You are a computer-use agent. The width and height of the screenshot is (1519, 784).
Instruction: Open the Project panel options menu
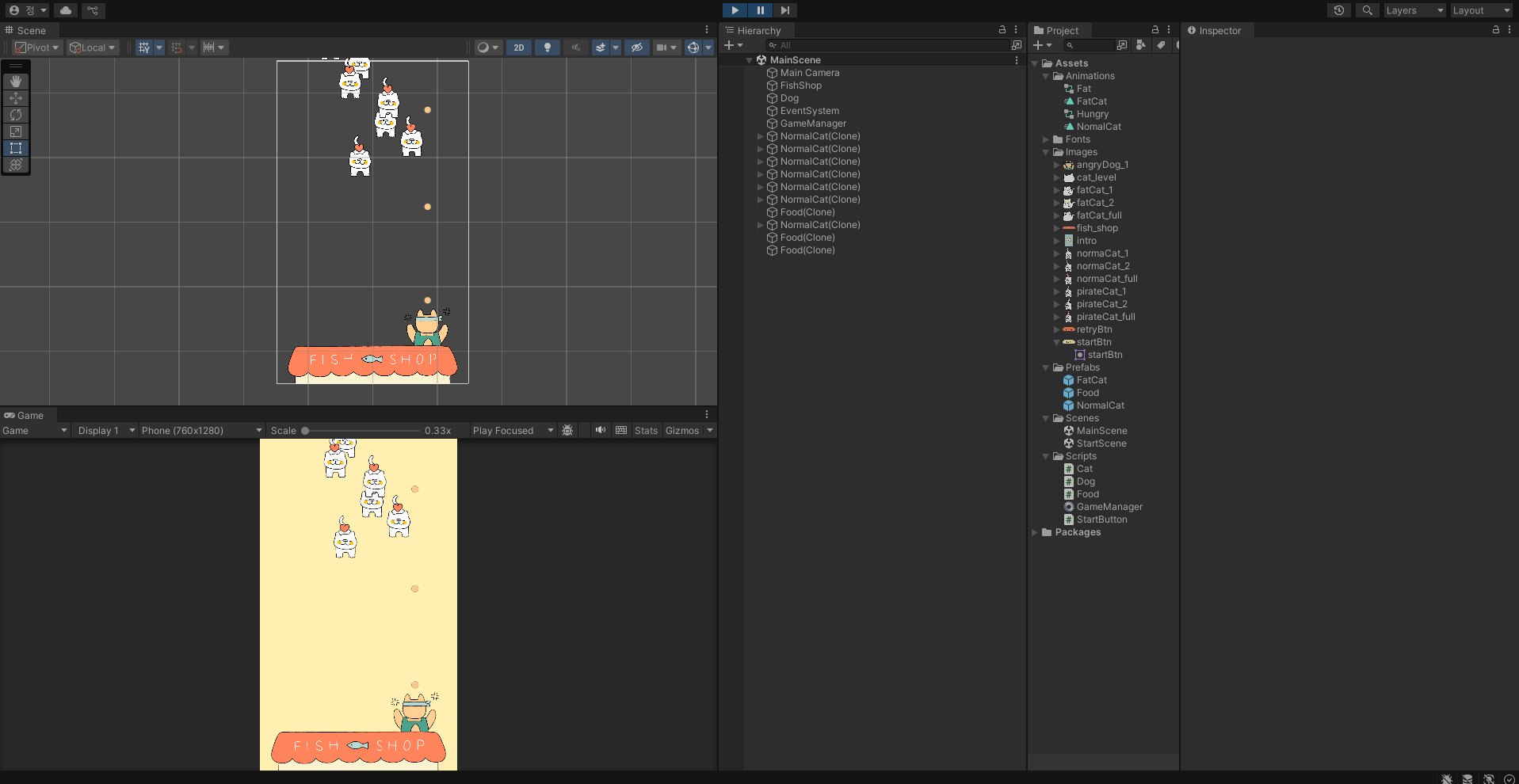[1169, 30]
